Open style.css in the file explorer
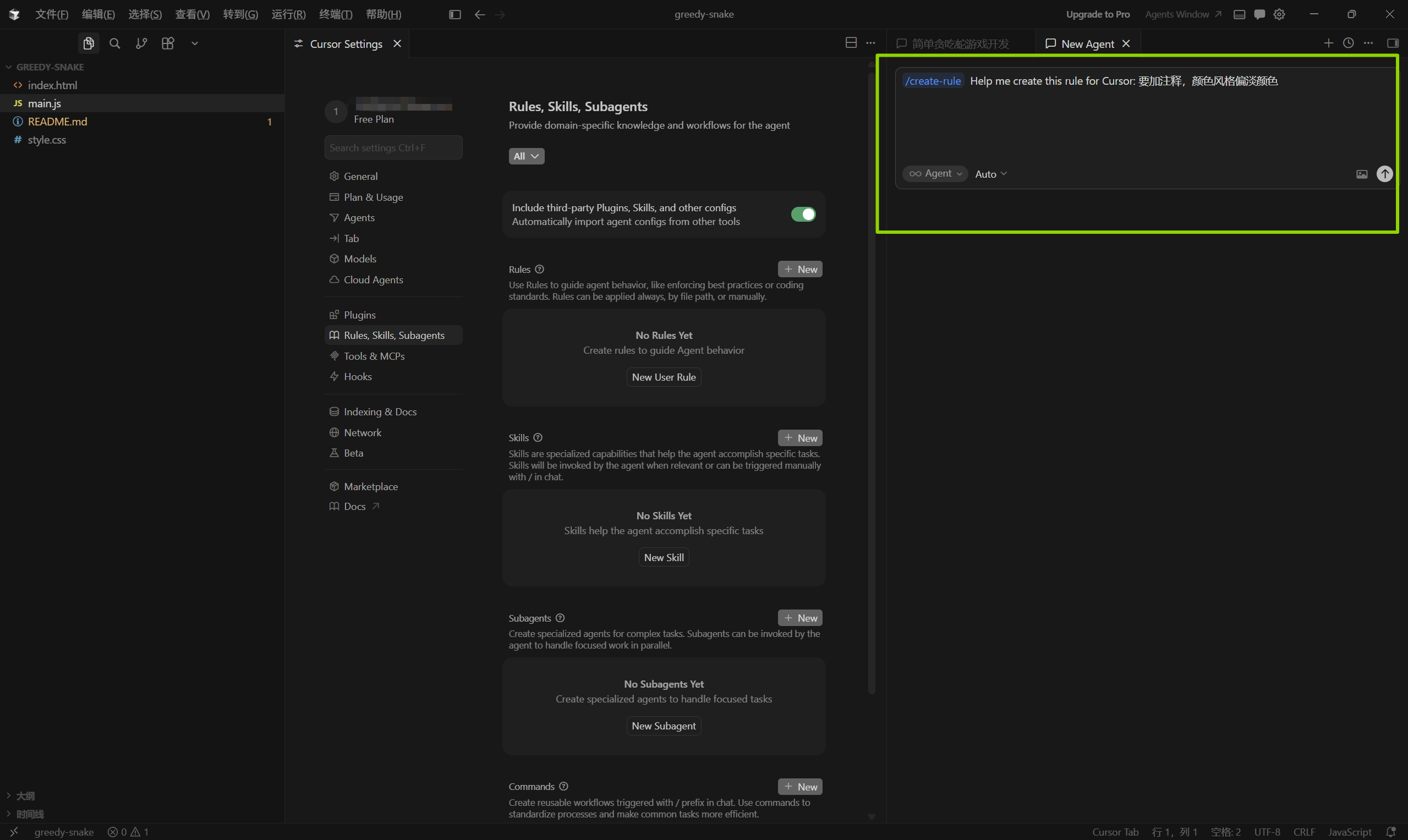 coord(141,139)
